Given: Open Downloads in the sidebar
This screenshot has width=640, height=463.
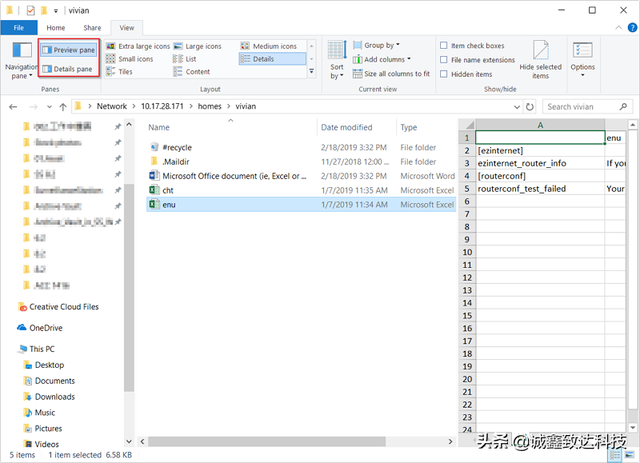Looking at the screenshot, I should point(49,397).
